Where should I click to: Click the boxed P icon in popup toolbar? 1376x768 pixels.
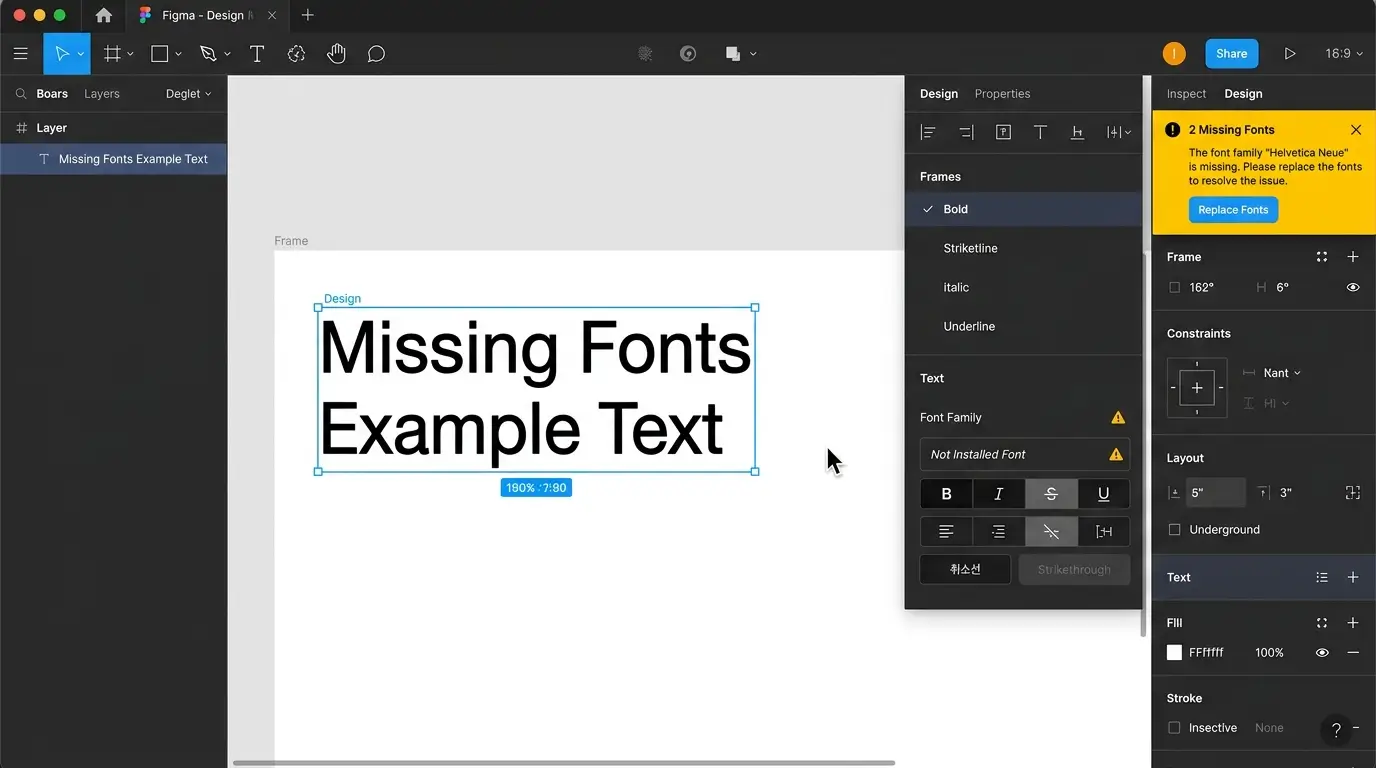tap(1003, 132)
